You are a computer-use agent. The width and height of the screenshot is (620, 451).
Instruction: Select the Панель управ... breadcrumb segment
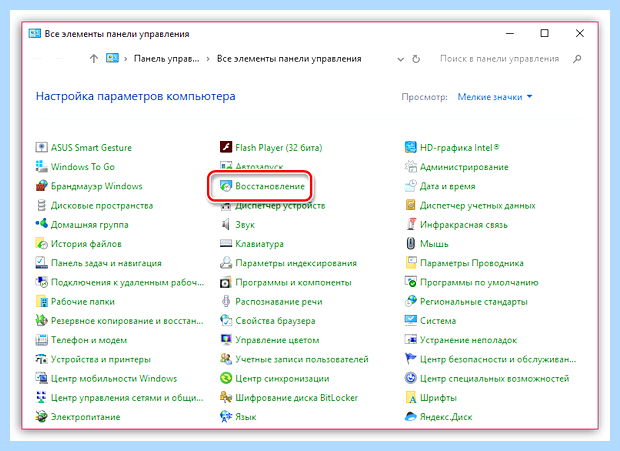[x=166, y=59]
